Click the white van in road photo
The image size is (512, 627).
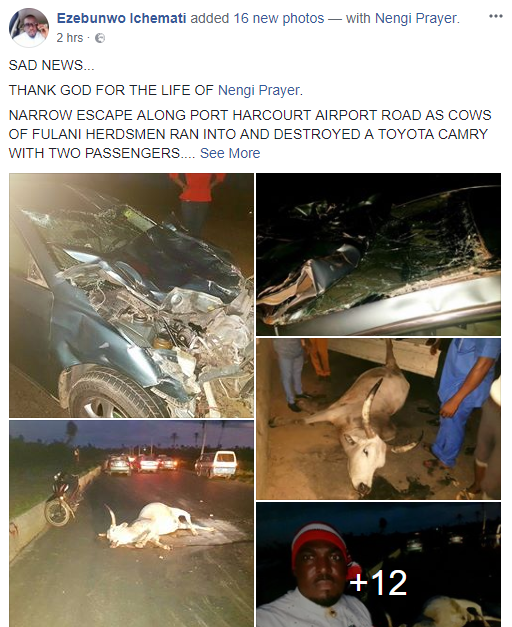[x=217, y=464]
